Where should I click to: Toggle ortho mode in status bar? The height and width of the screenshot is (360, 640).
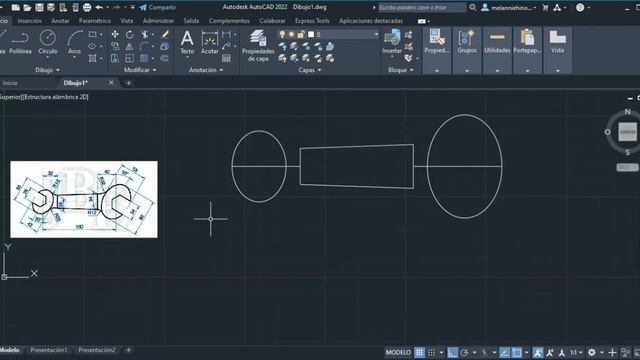tap(452, 352)
